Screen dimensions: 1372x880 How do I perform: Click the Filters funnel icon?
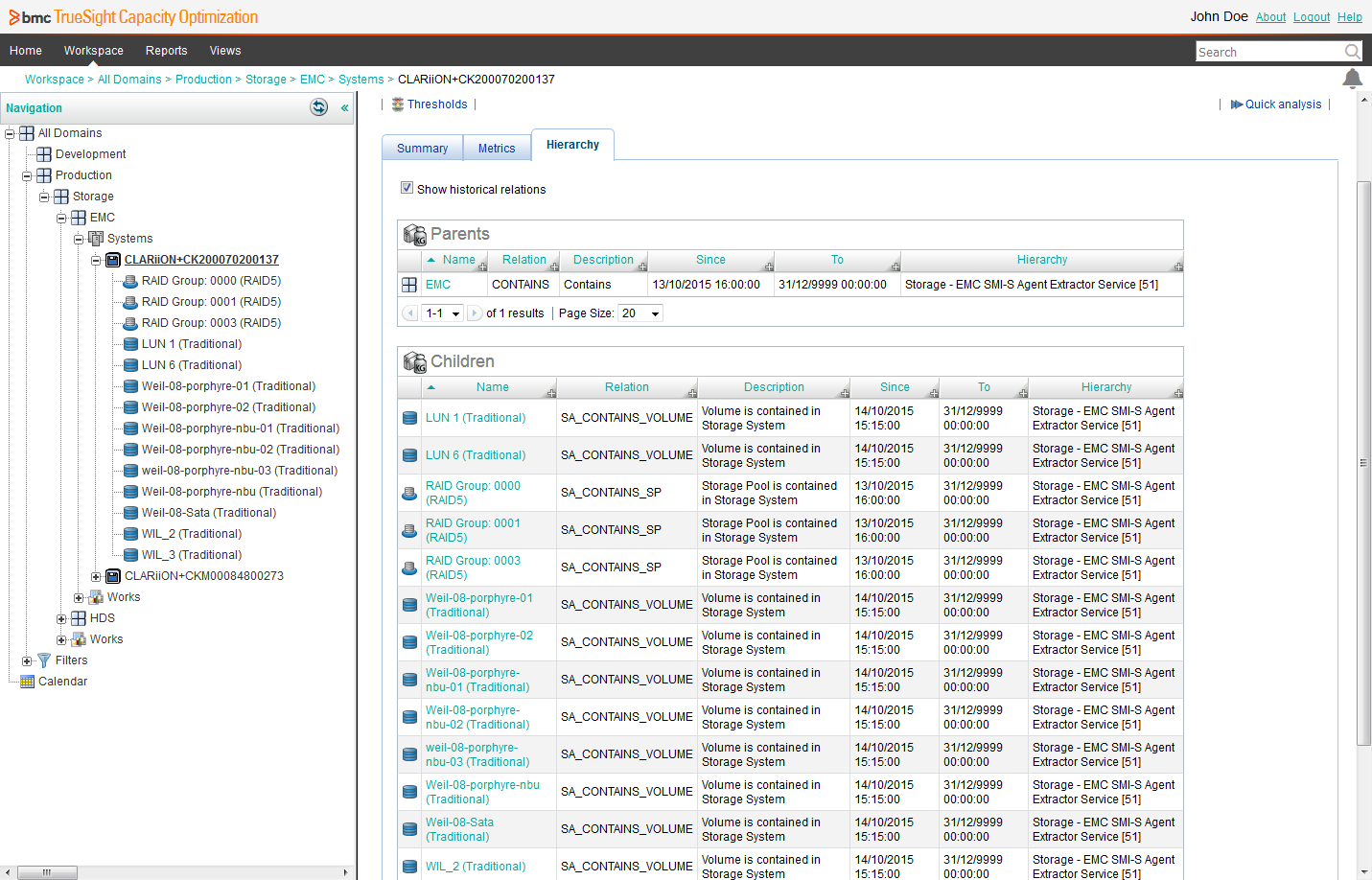[x=44, y=660]
